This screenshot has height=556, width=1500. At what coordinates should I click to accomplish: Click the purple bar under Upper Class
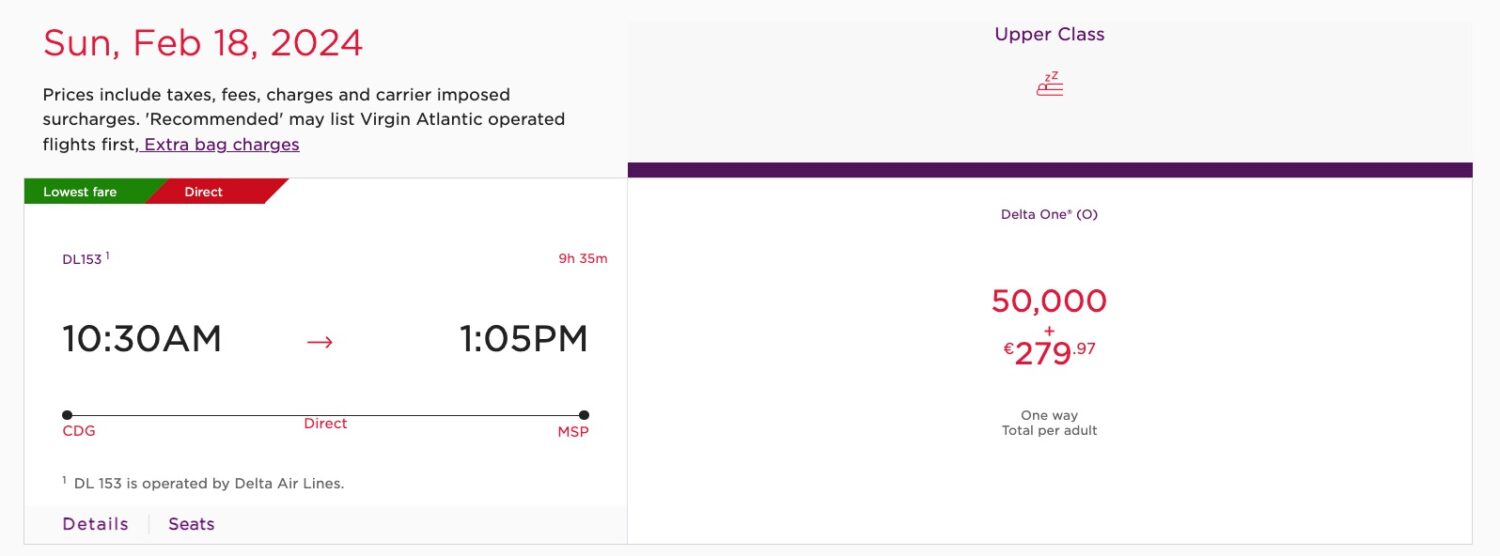pyautogui.click(x=1049, y=170)
